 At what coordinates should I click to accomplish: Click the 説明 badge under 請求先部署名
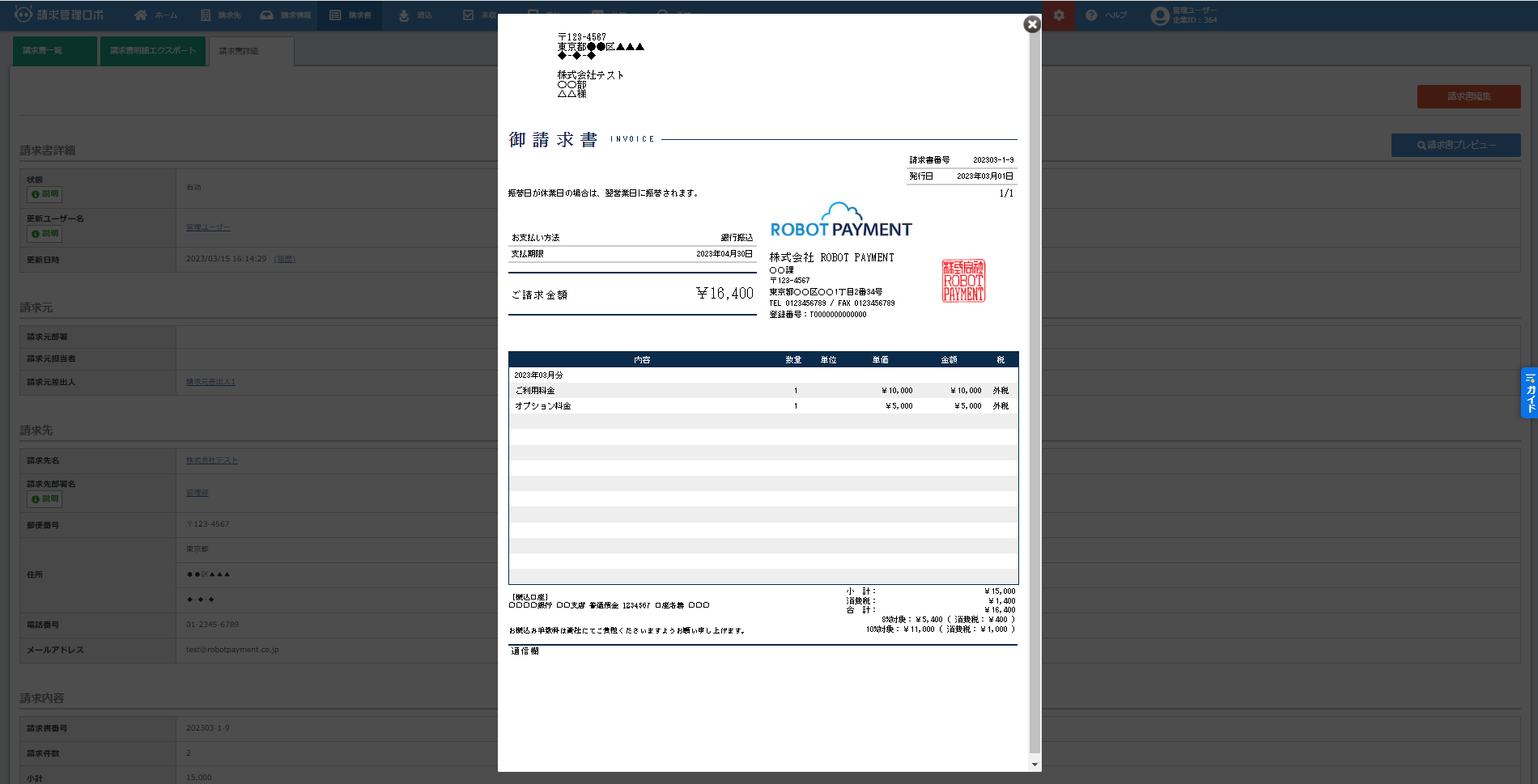pyautogui.click(x=45, y=499)
